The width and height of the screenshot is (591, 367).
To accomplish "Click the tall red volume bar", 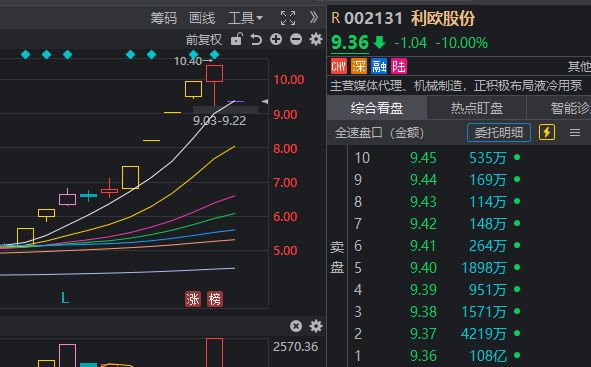I will click(x=214, y=353).
